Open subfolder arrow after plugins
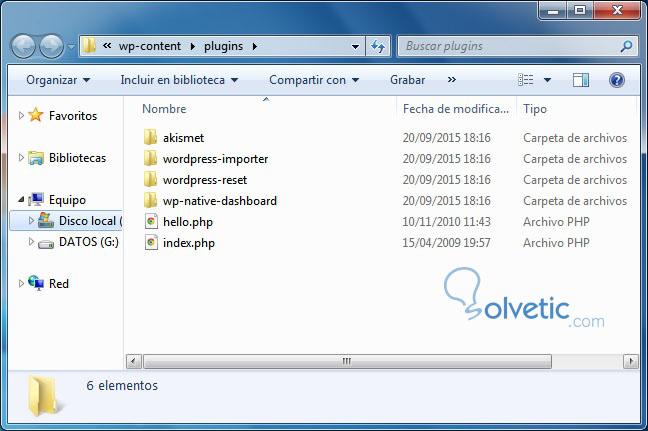648x431 pixels. click(255, 46)
